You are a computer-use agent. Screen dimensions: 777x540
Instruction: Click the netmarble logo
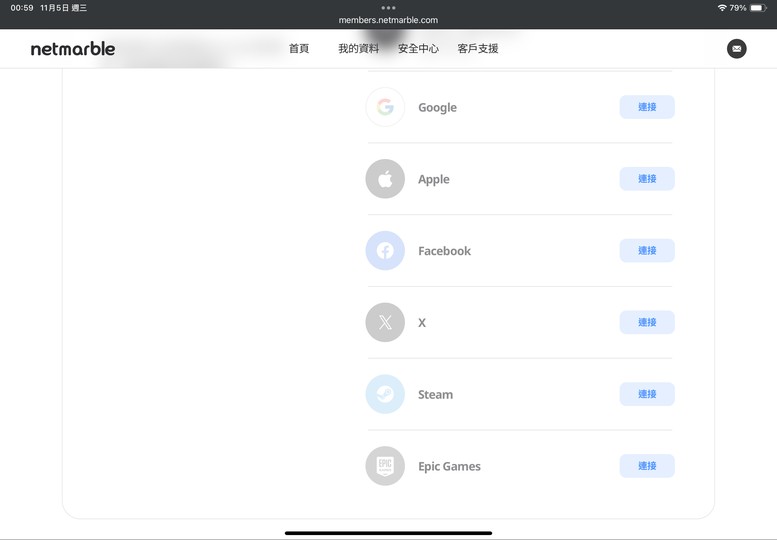click(x=73, y=48)
